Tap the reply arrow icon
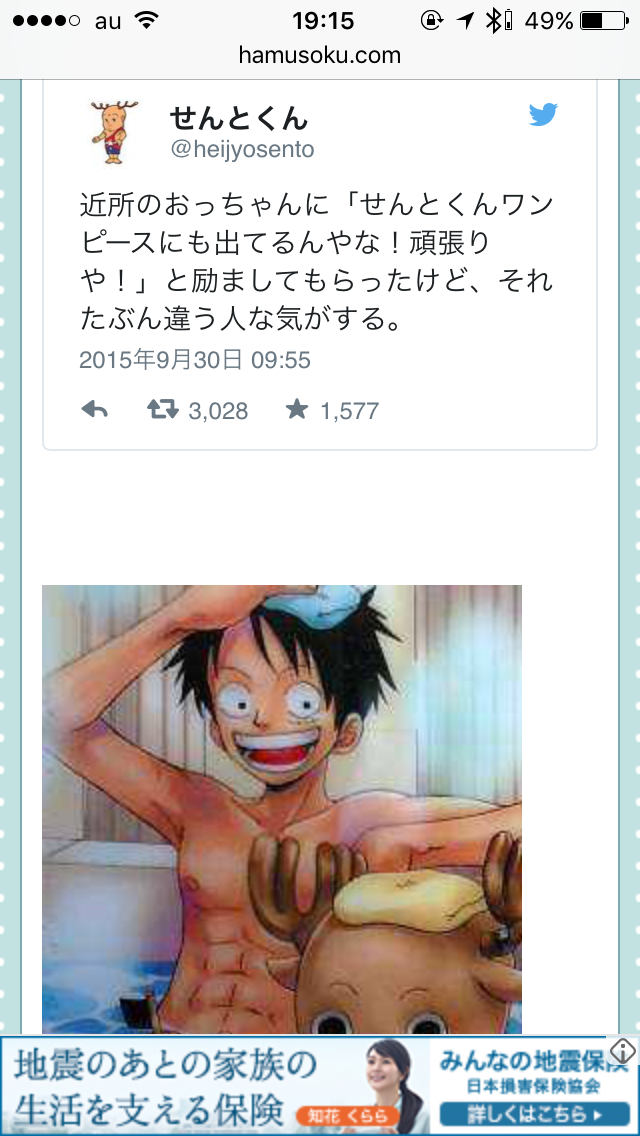The height and width of the screenshot is (1136, 640). click(95, 411)
